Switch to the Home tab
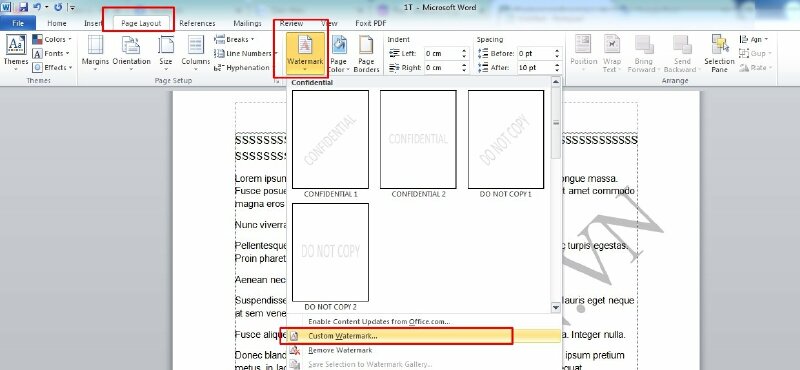Screen dimensions: 800x370 point(57,23)
